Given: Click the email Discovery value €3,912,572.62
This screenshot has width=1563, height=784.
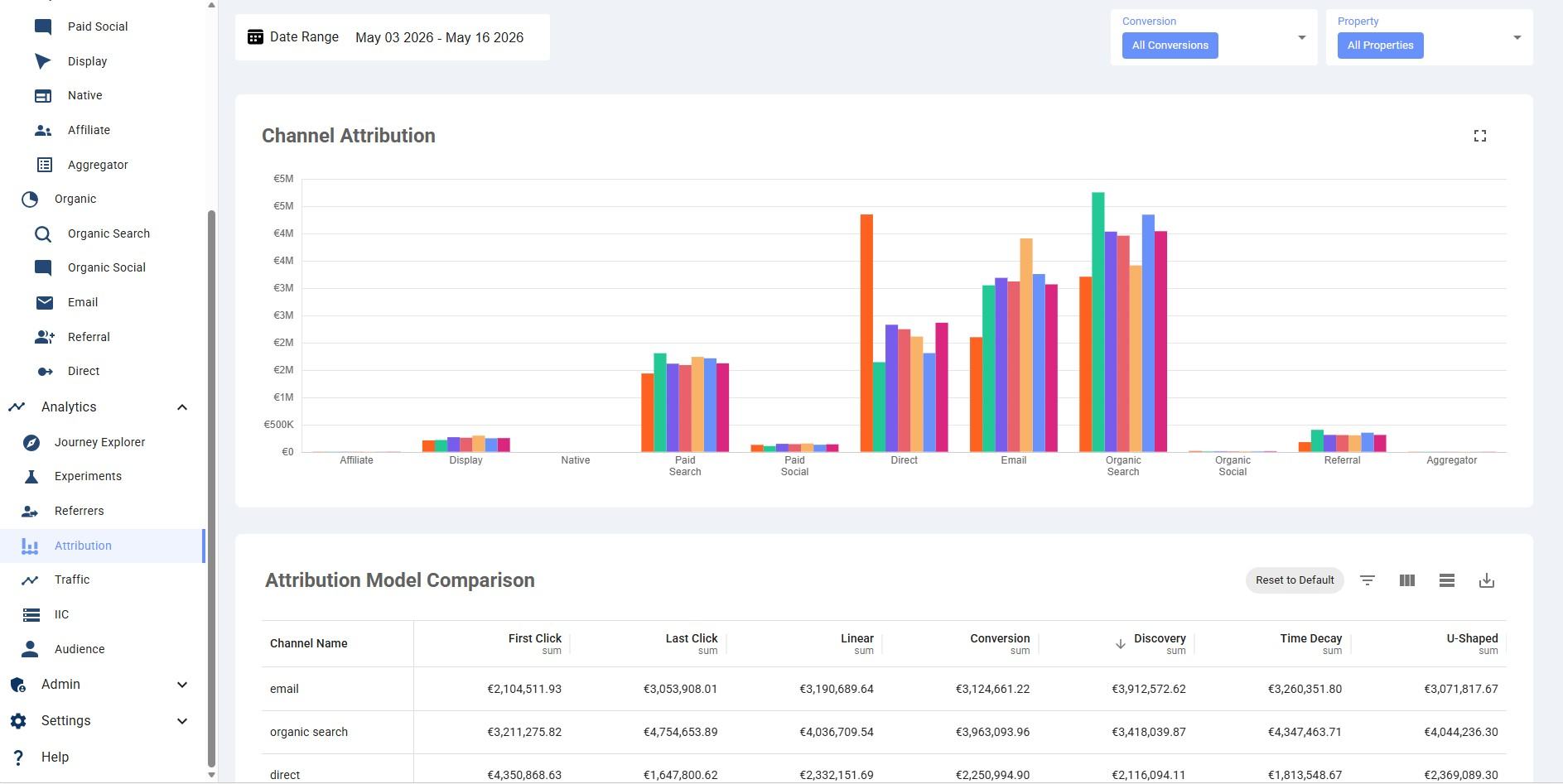Looking at the screenshot, I should click(x=1148, y=689).
